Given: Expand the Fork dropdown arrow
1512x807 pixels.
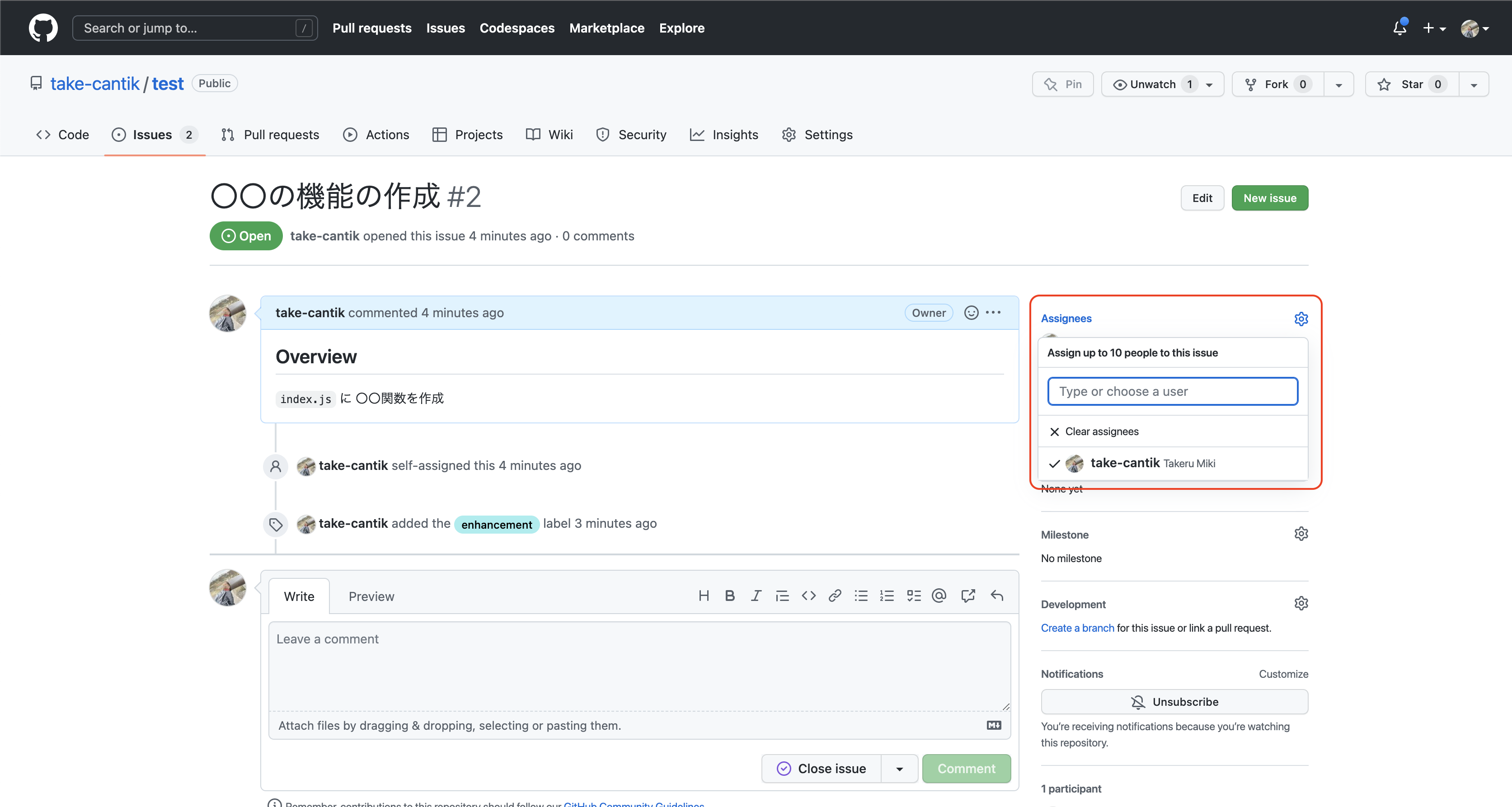Looking at the screenshot, I should [x=1339, y=84].
